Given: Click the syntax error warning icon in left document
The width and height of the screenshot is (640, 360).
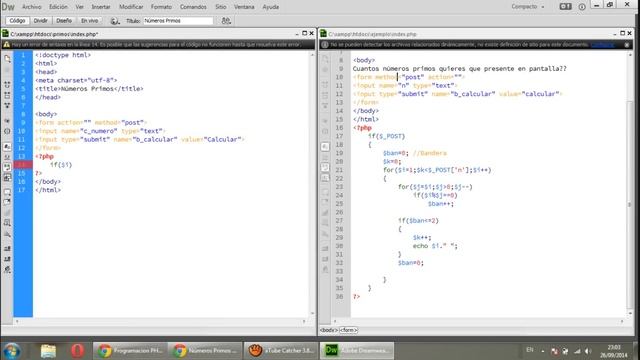Looking at the screenshot, I should coord(7,44).
